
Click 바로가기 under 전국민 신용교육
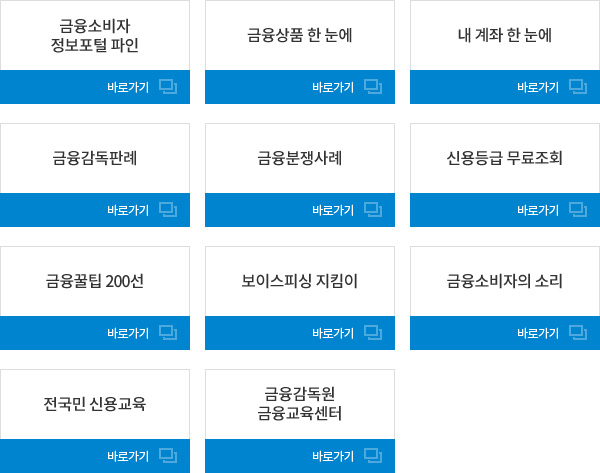[128, 456]
